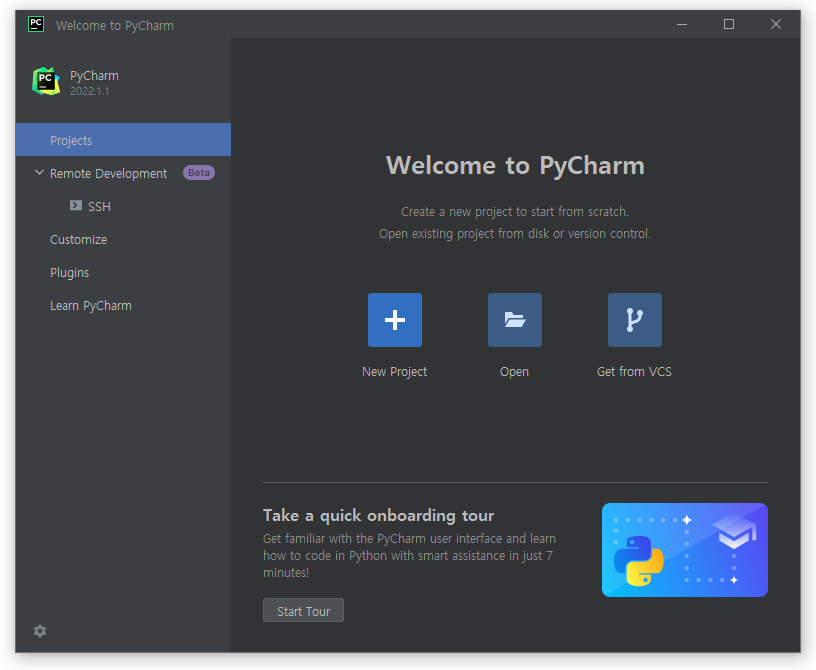Close the Welcome to PyCharm window
Viewport: 816px width, 670px height.
pos(776,24)
